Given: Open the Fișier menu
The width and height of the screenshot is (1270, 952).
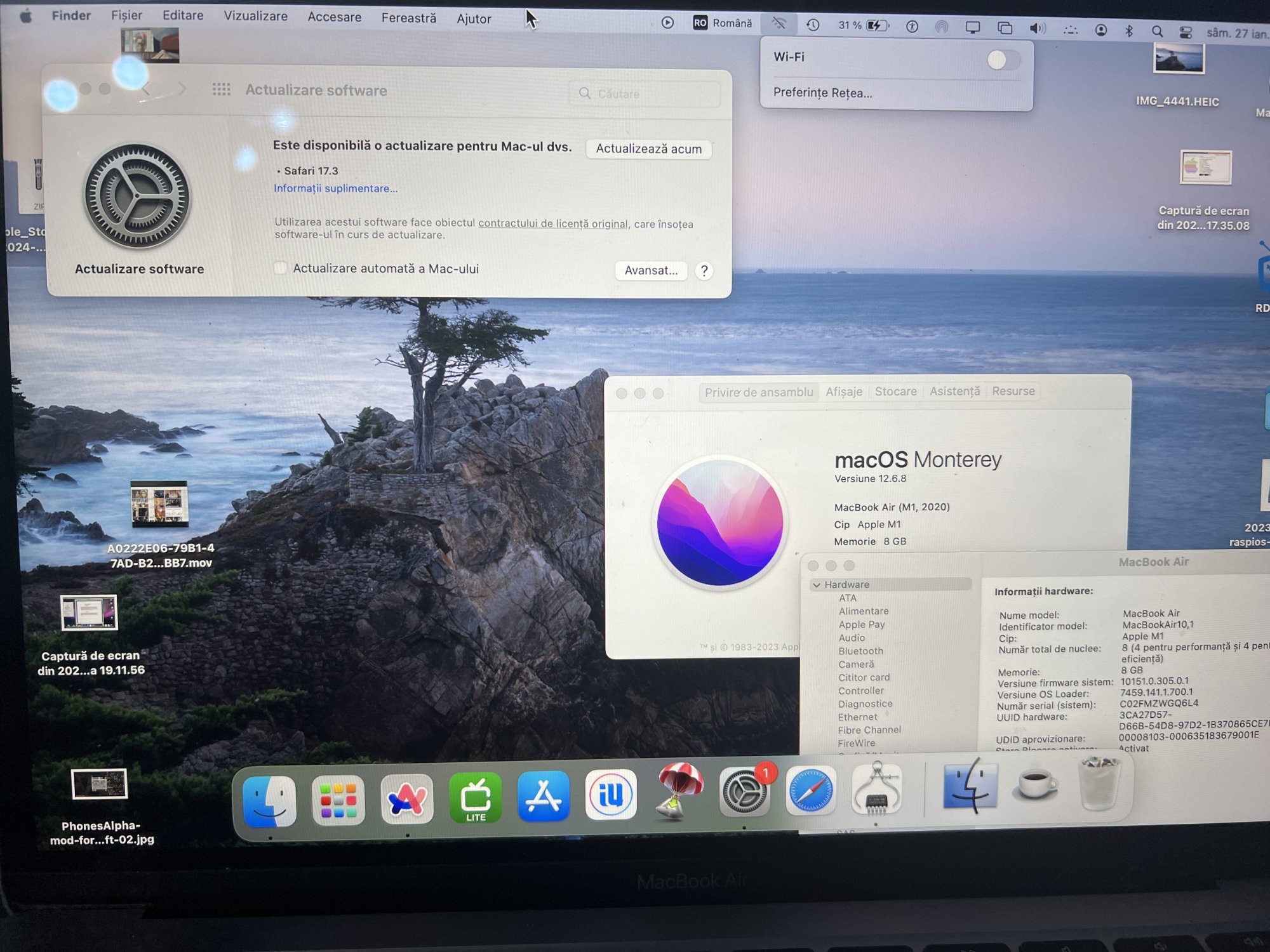Looking at the screenshot, I should coord(126,15).
